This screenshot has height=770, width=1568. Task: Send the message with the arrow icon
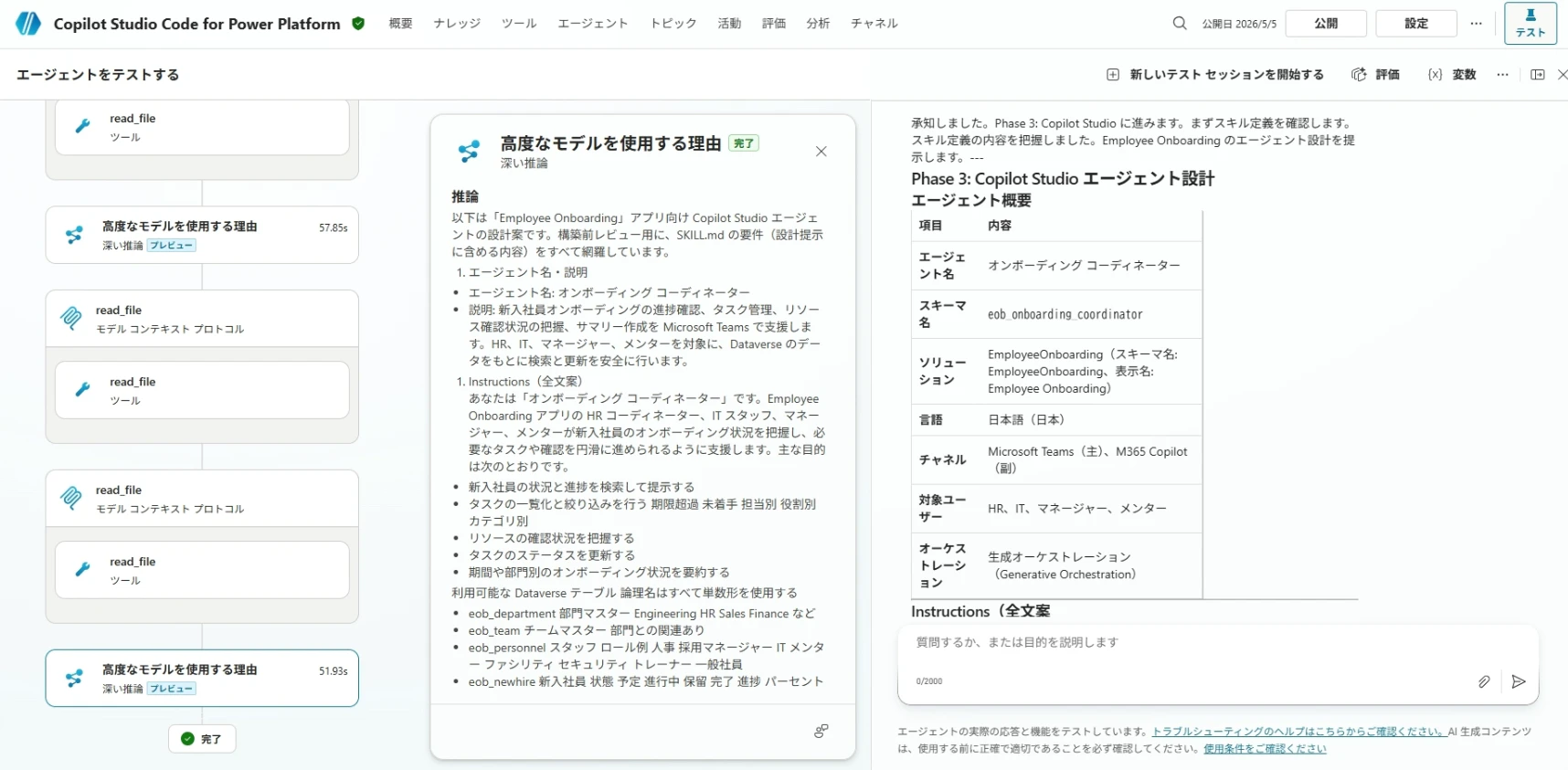point(1519,681)
